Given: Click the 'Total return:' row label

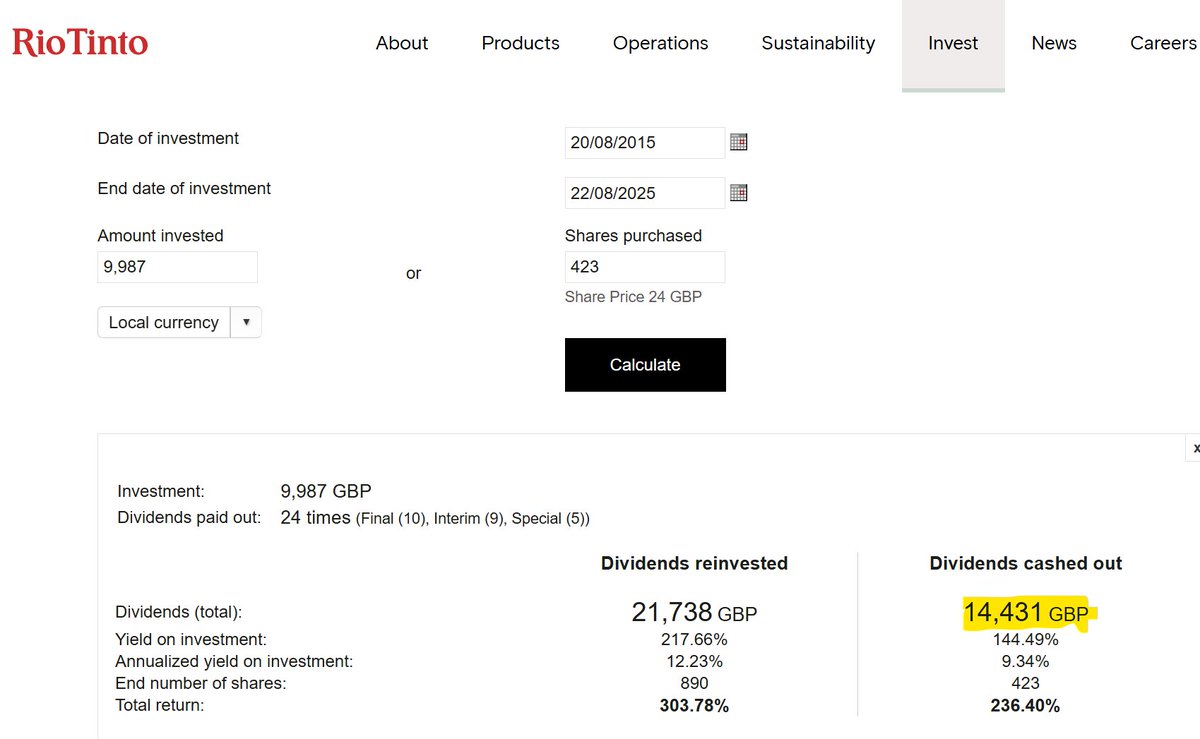Looking at the screenshot, I should pyautogui.click(x=160, y=705).
